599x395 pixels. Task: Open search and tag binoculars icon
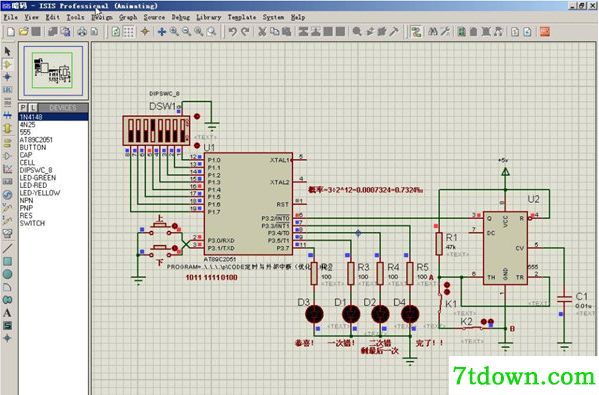coord(432,32)
